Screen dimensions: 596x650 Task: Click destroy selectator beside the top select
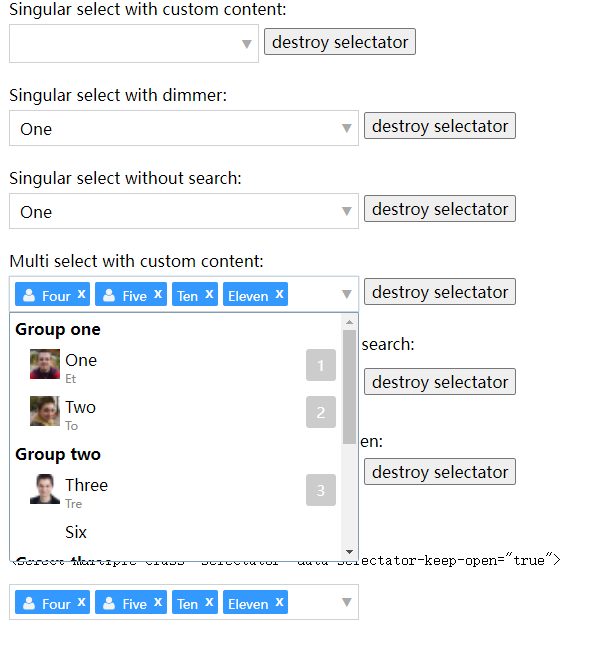tap(340, 41)
